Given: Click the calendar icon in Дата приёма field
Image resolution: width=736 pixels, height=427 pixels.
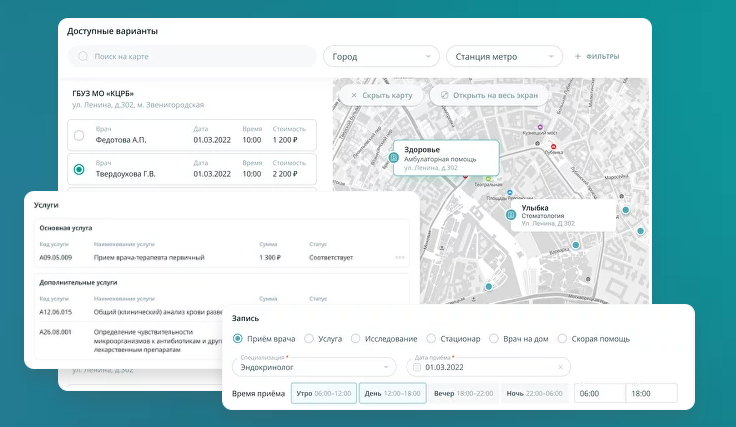Looking at the screenshot, I should (x=417, y=367).
